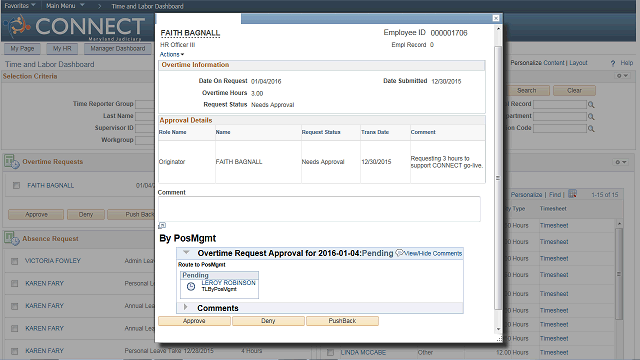640x360 pixels.
Task: Switch to the Manager Dashboard tab
Action: click(x=118, y=49)
